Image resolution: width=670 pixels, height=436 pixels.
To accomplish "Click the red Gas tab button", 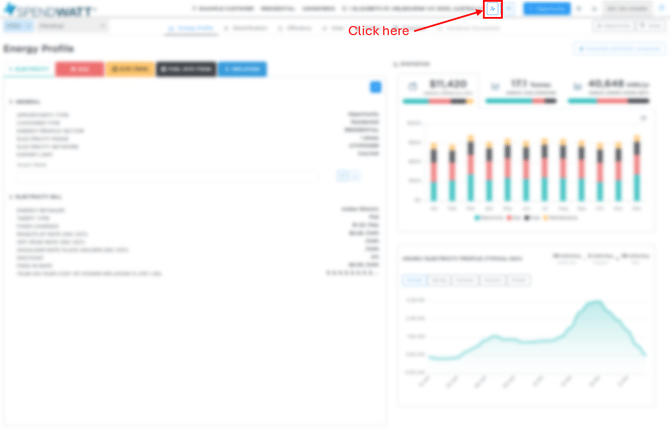I will coord(79,69).
